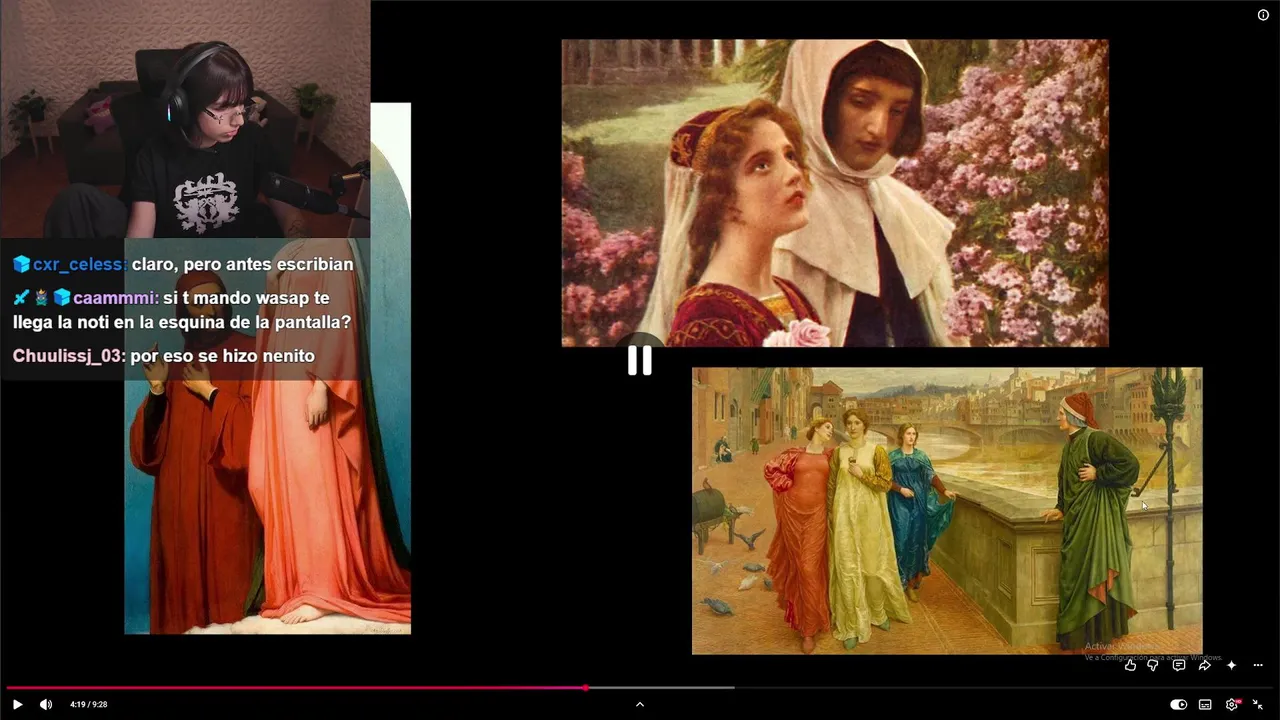Image resolution: width=1280 pixels, height=720 pixels.
Task: Share the video with the arrow icon
Action: tap(1205, 665)
